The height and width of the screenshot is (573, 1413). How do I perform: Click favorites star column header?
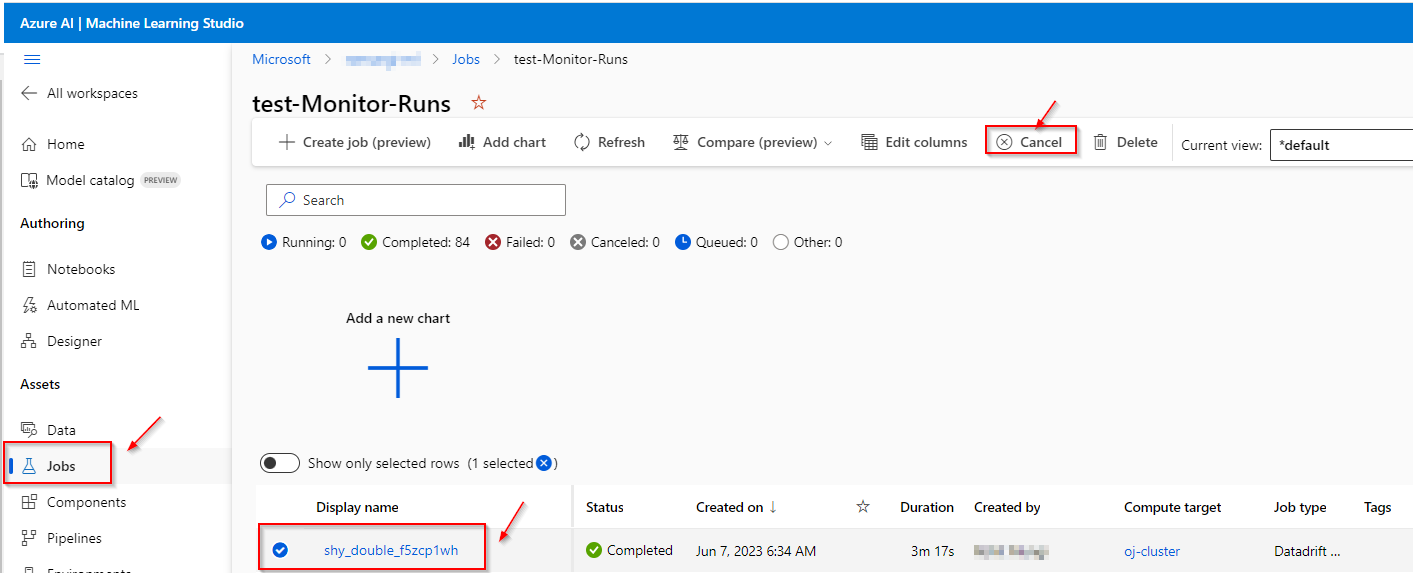pyautogui.click(x=863, y=507)
